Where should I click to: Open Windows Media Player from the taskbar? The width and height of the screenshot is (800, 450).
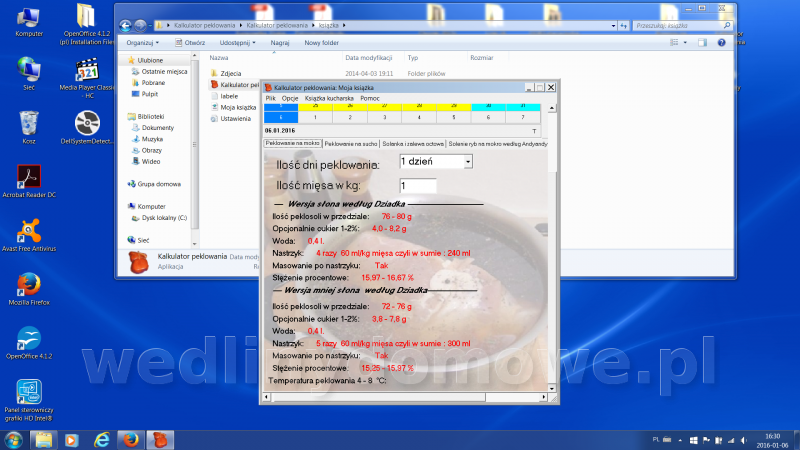(x=71, y=440)
